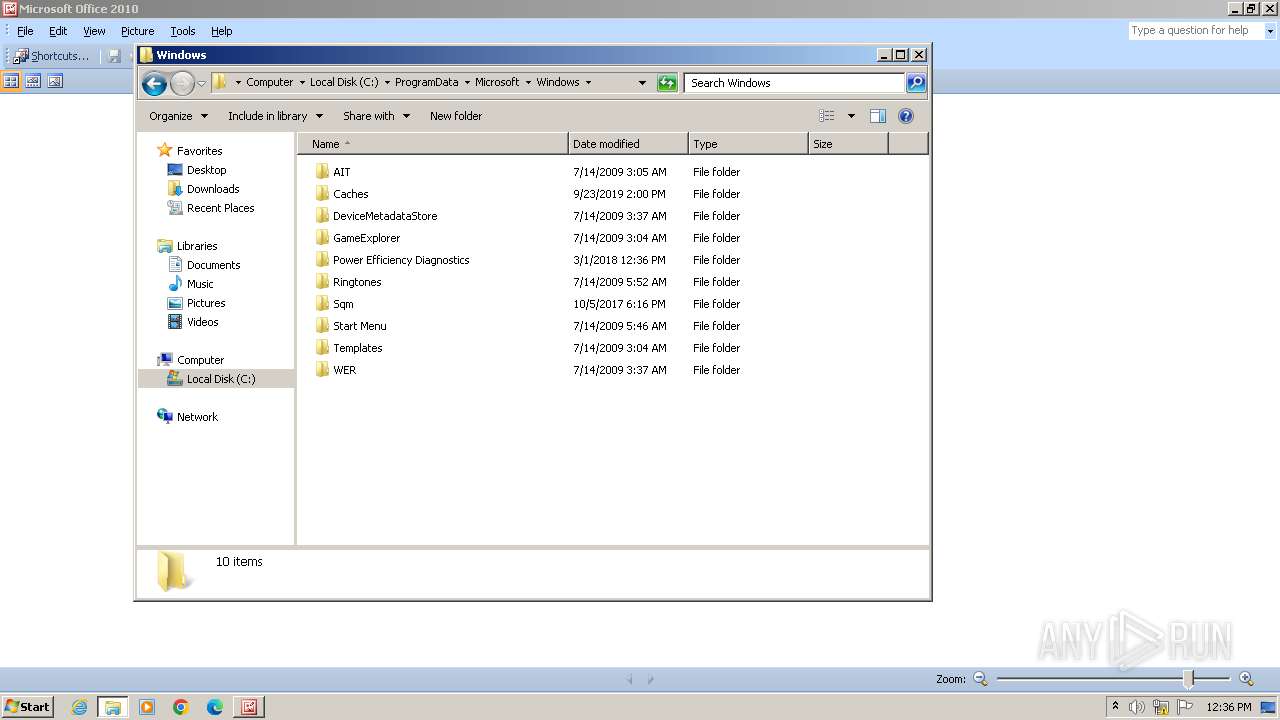Select Power Efficiency Diagnostics folder
This screenshot has height=720, width=1280.
click(x=401, y=260)
